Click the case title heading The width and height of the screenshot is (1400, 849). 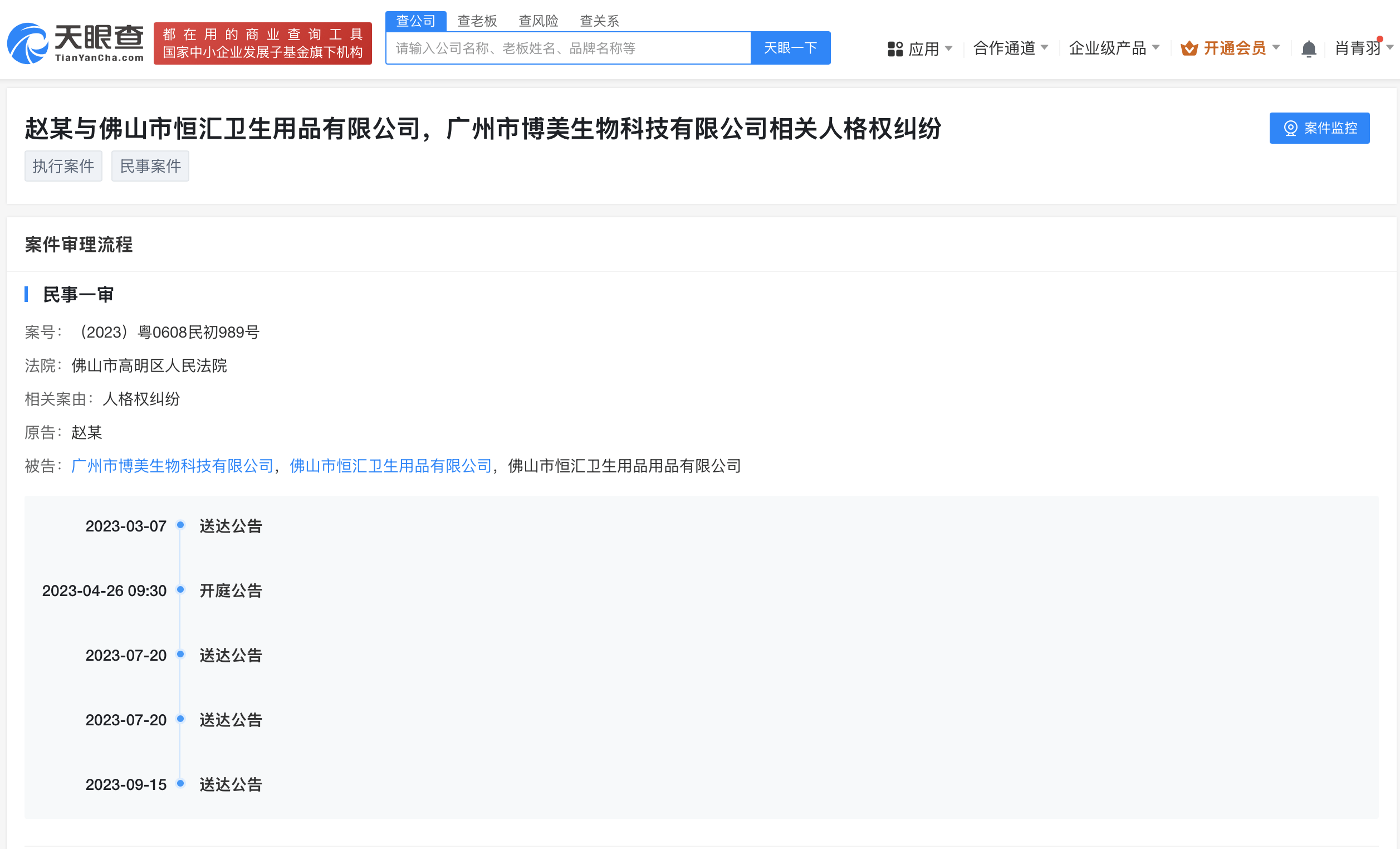click(483, 129)
